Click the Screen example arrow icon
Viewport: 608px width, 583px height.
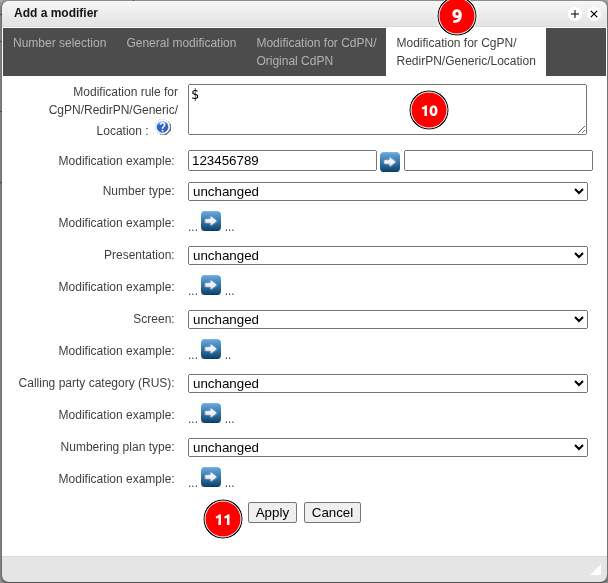(x=211, y=349)
